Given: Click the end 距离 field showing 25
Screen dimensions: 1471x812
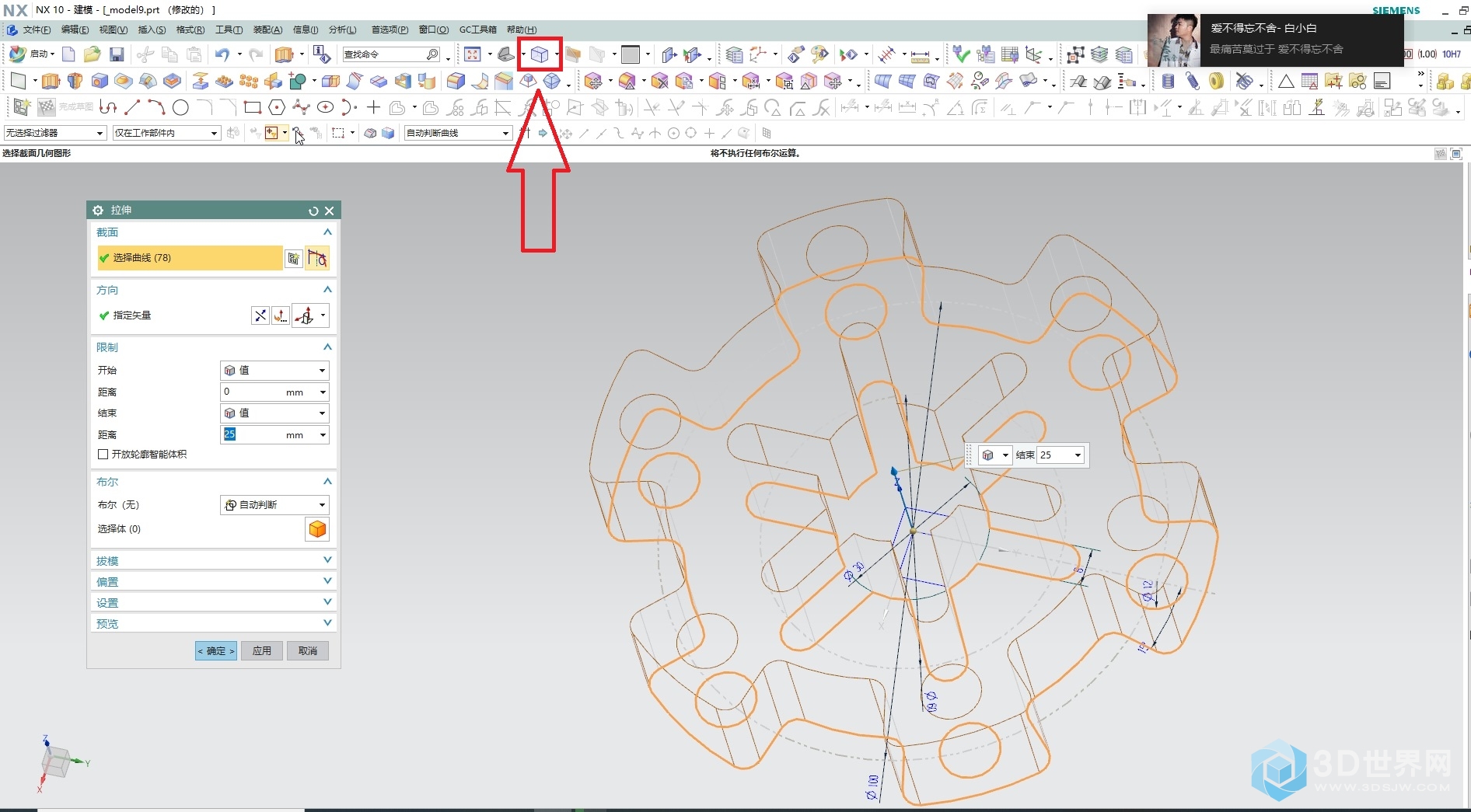Looking at the screenshot, I should coord(274,435).
